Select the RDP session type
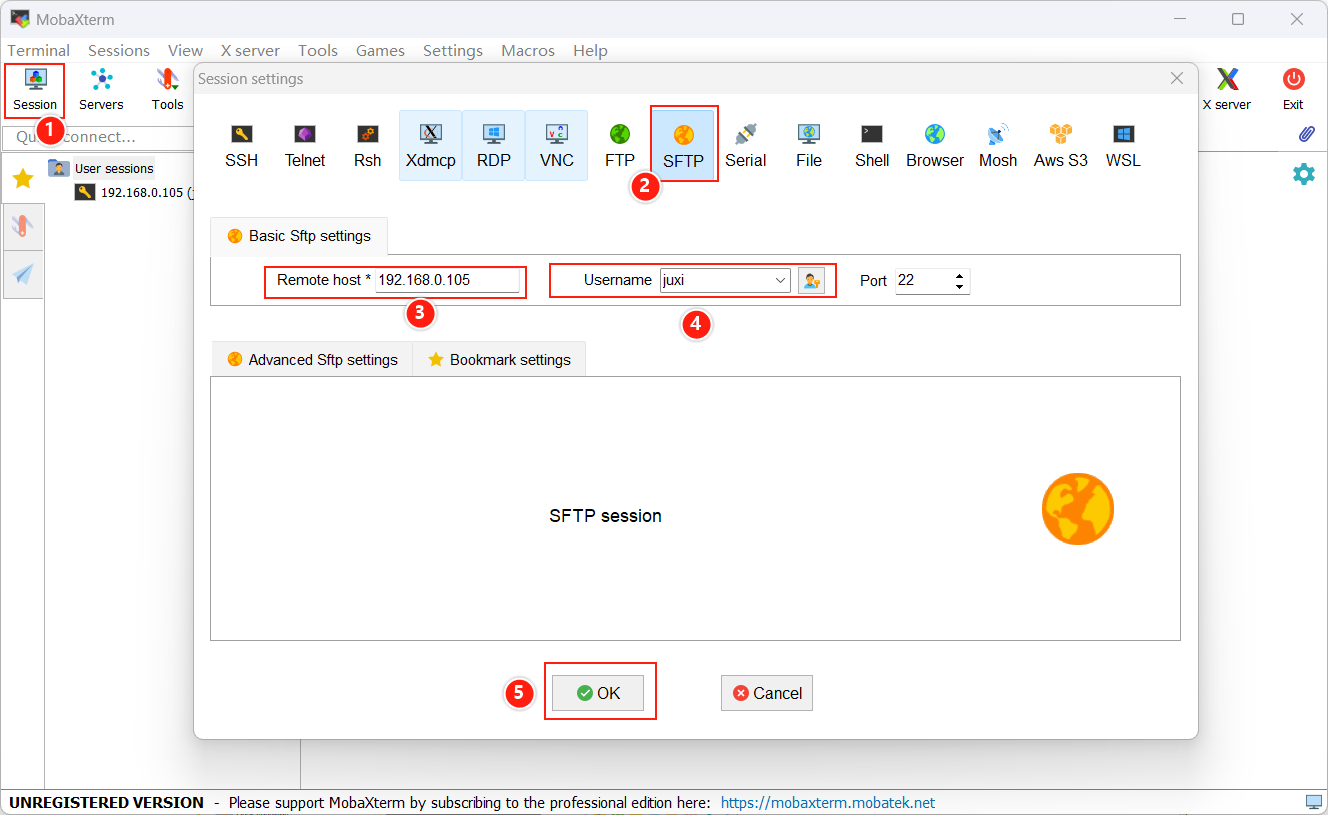1328x815 pixels. pyautogui.click(x=494, y=146)
